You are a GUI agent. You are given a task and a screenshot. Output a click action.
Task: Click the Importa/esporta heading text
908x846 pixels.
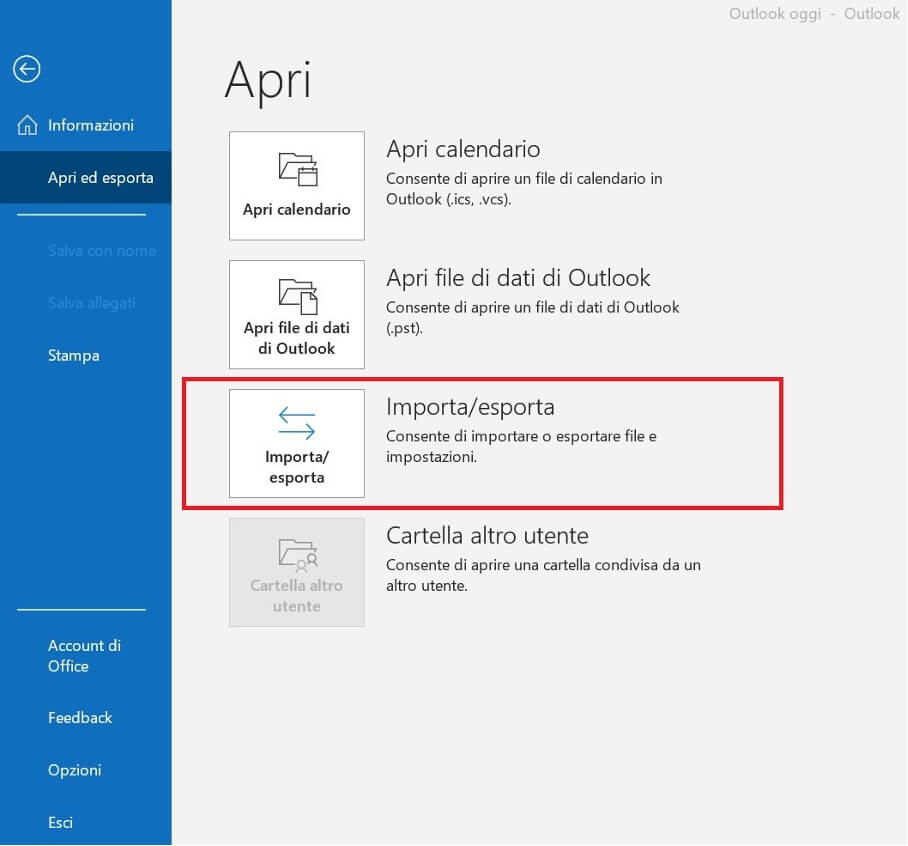[x=470, y=407]
